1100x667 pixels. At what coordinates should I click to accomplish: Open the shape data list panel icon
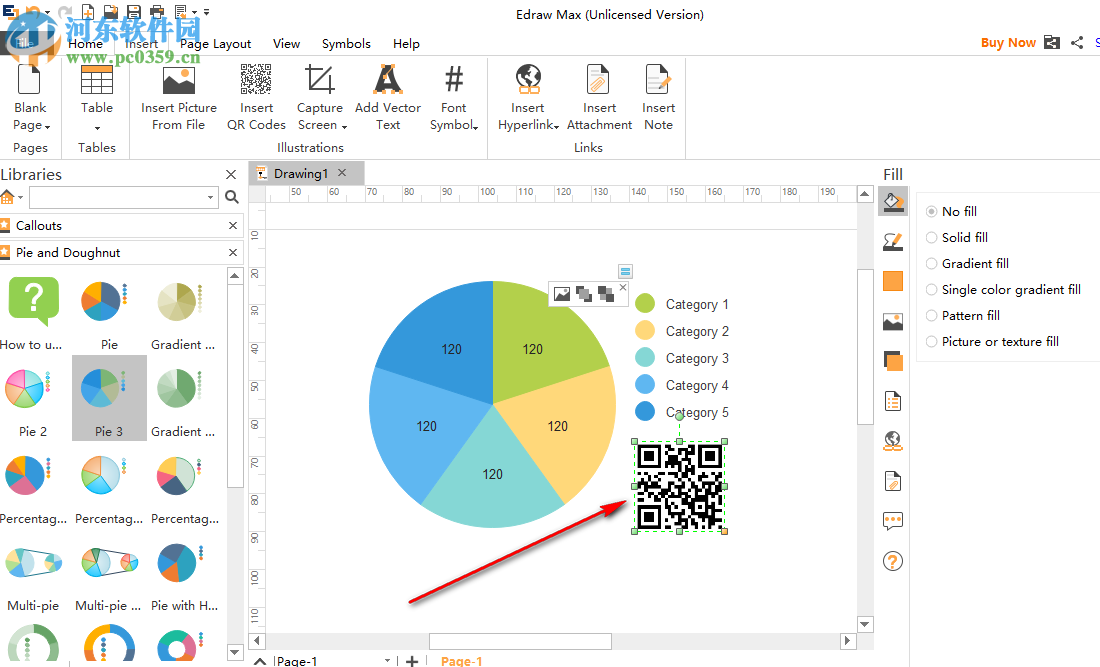893,401
